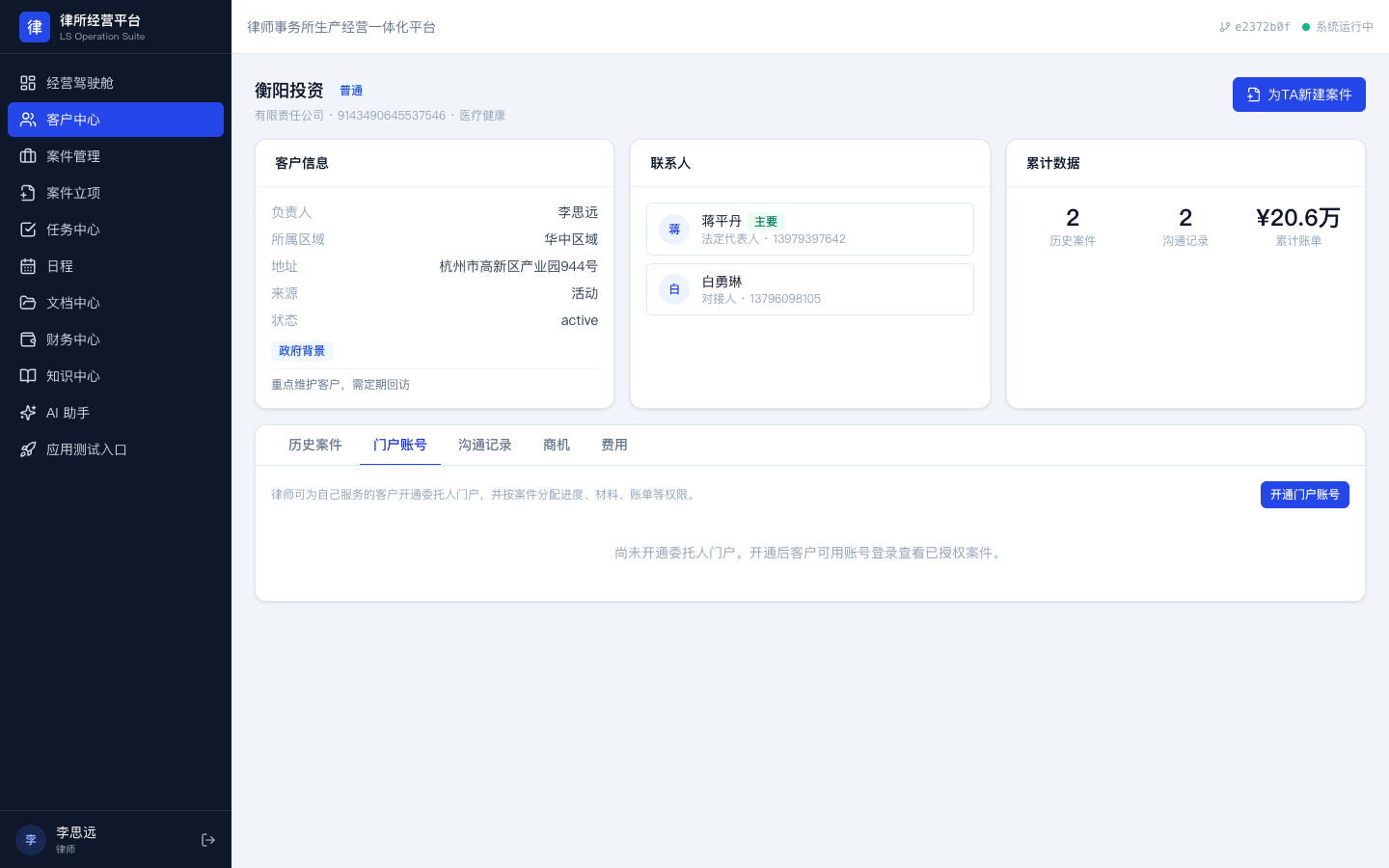Click the 沟通记录 count of 2

(1185, 218)
